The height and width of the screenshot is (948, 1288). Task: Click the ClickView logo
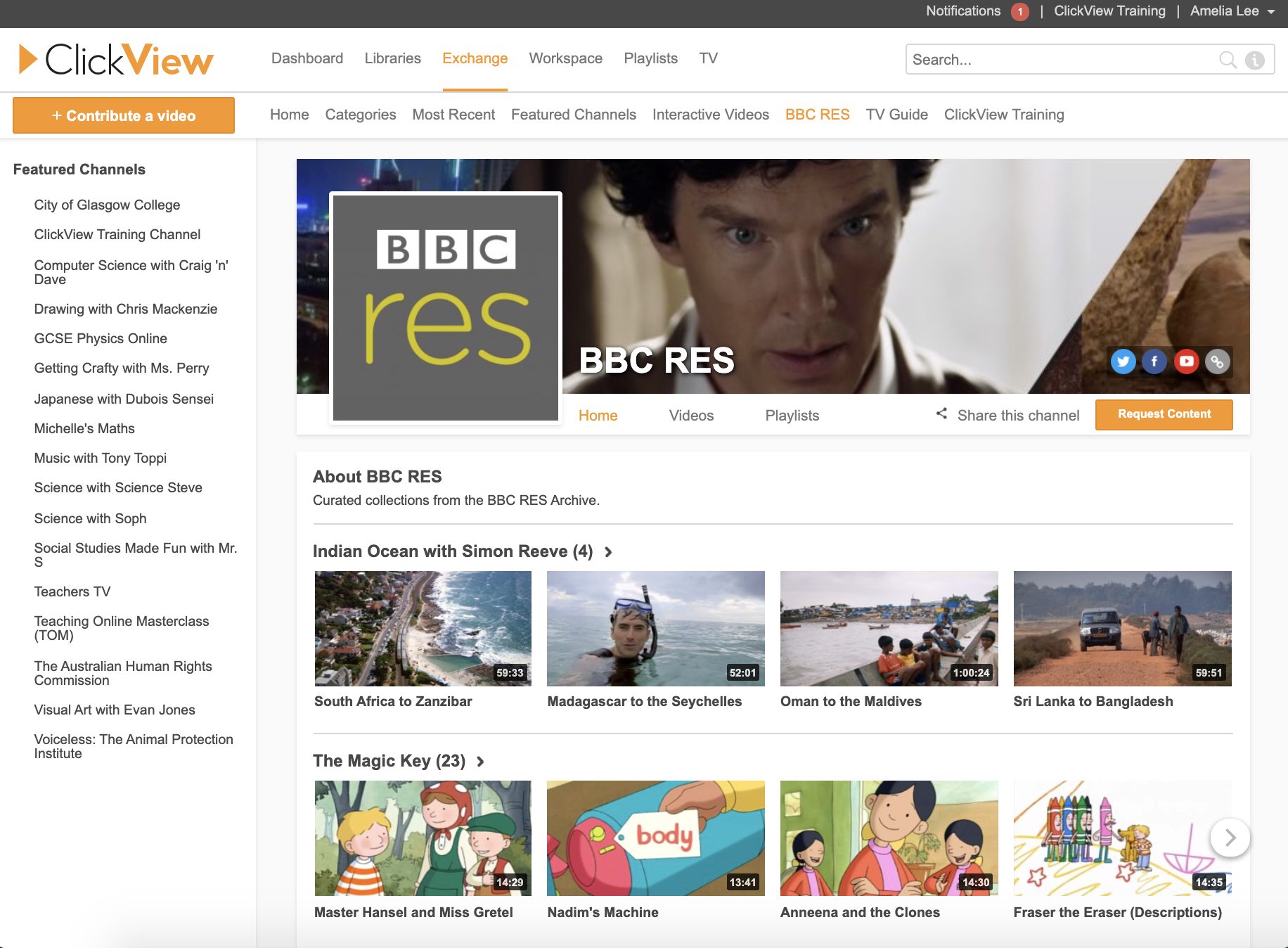pyautogui.click(x=116, y=59)
